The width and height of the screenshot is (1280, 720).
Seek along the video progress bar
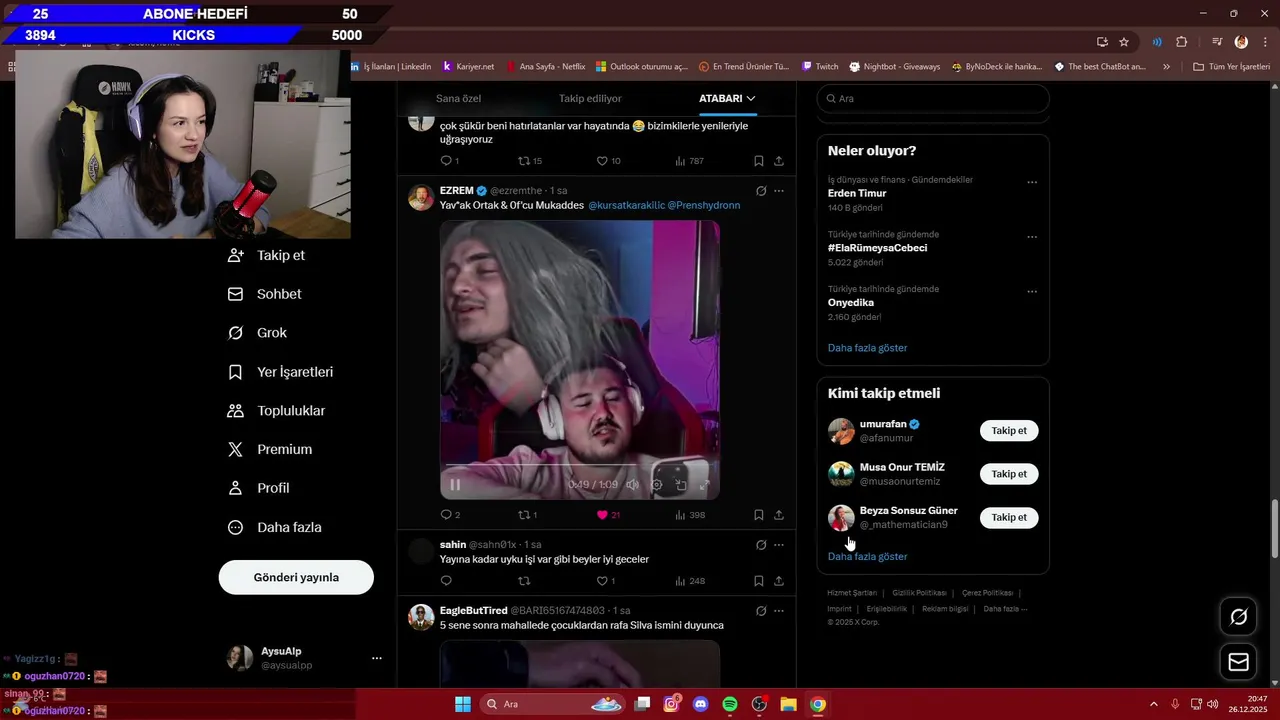580,466
